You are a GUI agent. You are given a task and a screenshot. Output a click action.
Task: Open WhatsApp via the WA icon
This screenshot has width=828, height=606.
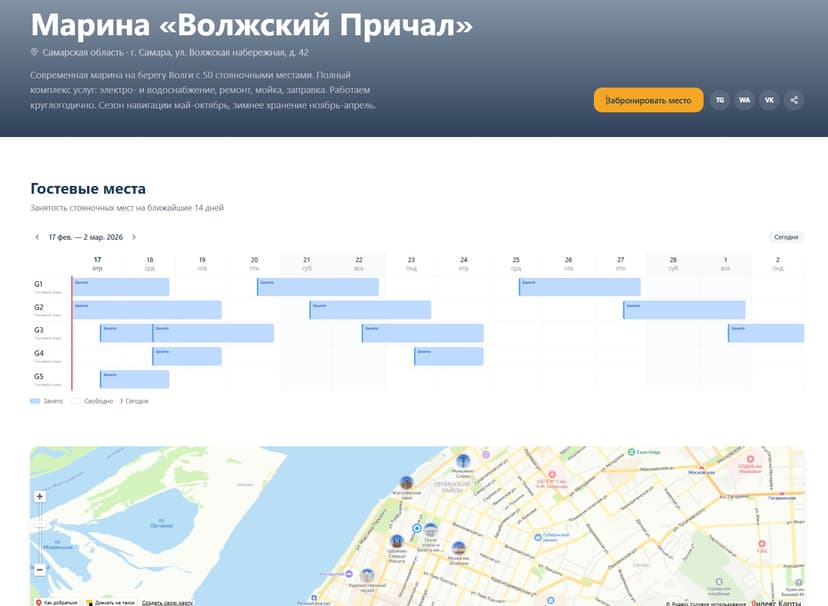point(745,100)
